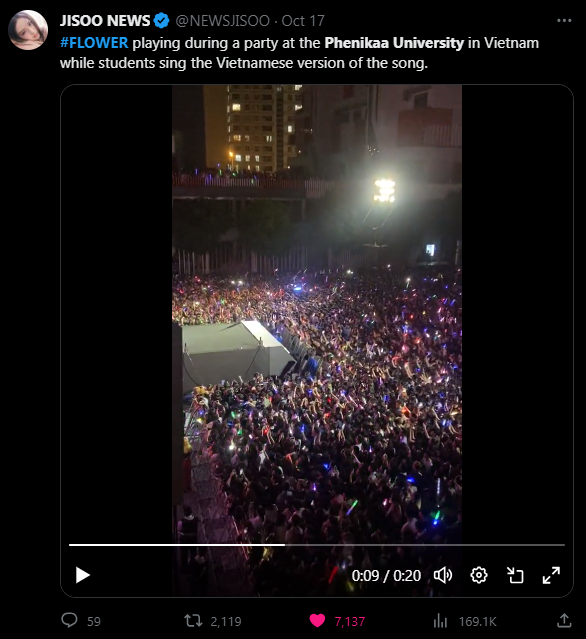Open the reply comment icon
586x639 pixels.
click(69, 620)
